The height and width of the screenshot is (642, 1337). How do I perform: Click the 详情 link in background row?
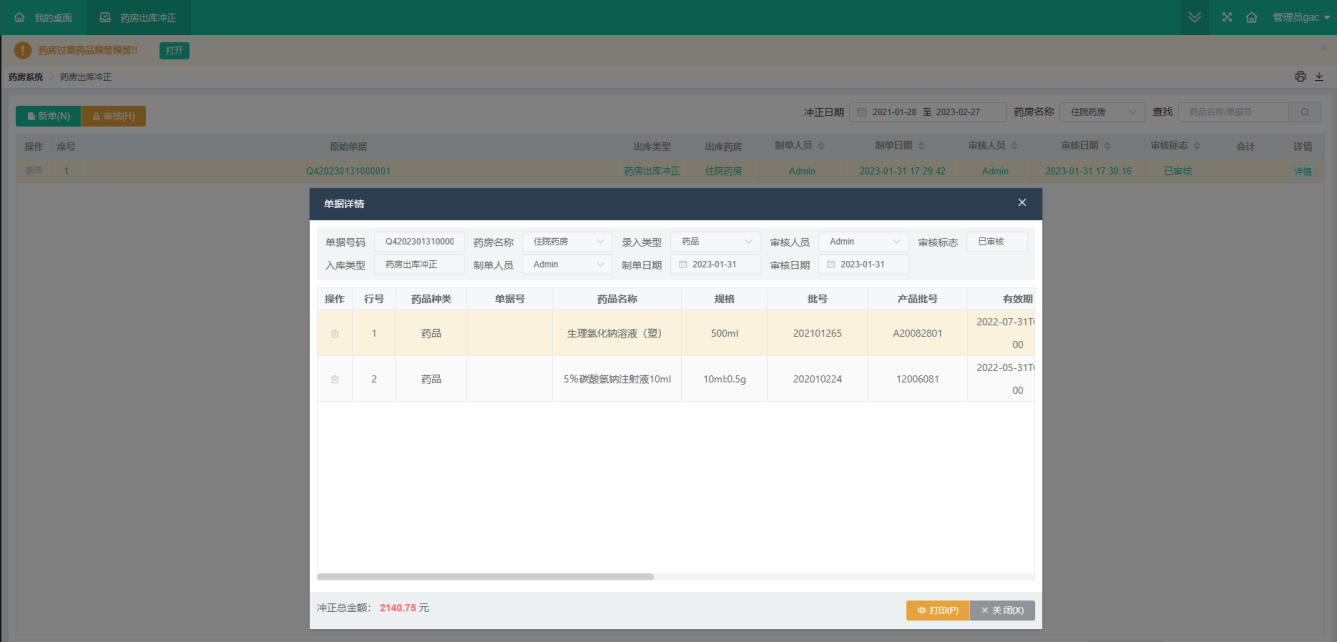click(x=1302, y=171)
